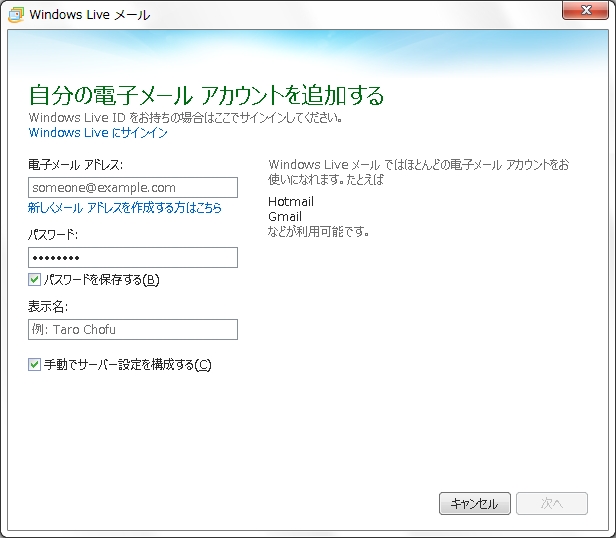Click the キャンセル button
The image size is (616, 538).
click(x=475, y=503)
